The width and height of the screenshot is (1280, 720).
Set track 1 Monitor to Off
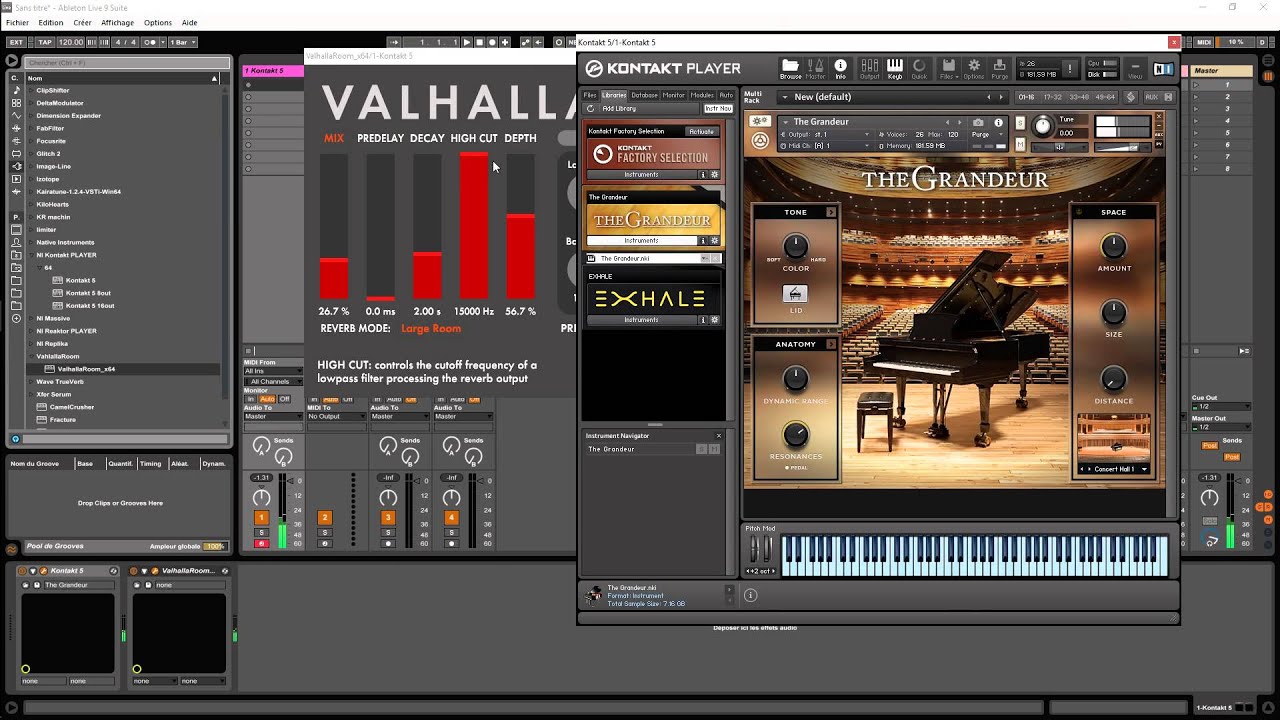[x=285, y=399]
